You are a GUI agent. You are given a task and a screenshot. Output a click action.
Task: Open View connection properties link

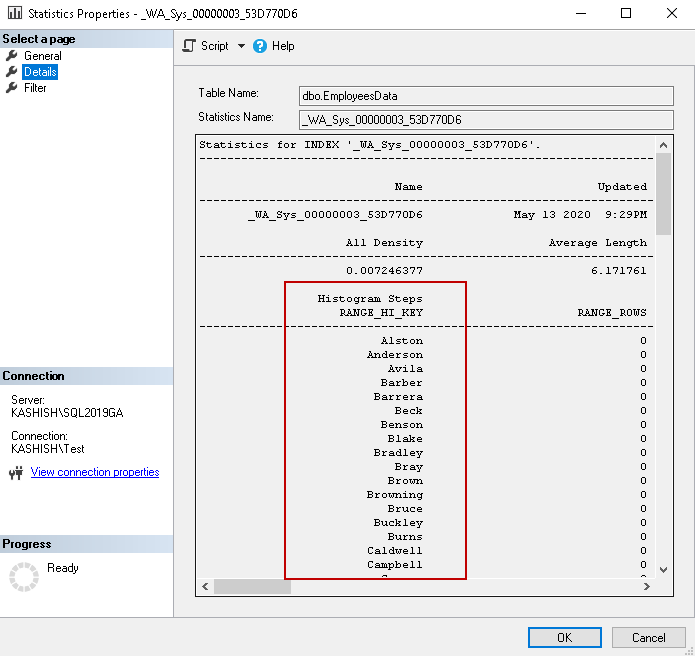pyautogui.click(x=95, y=472)
